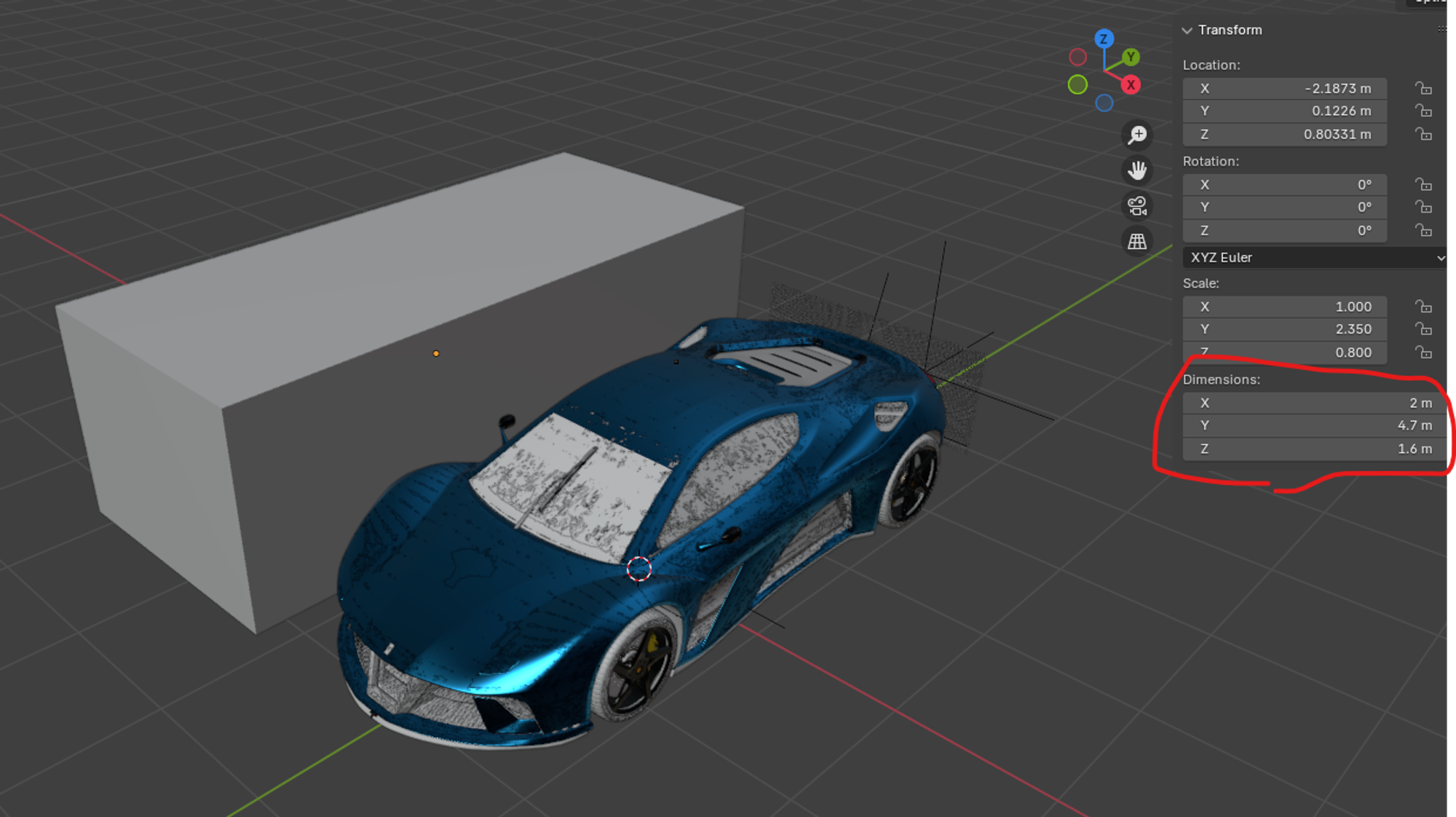This screenshot has width=1456, height=817.
Task: Click the blue Z axis gizmo ball
Action: 1104,39
